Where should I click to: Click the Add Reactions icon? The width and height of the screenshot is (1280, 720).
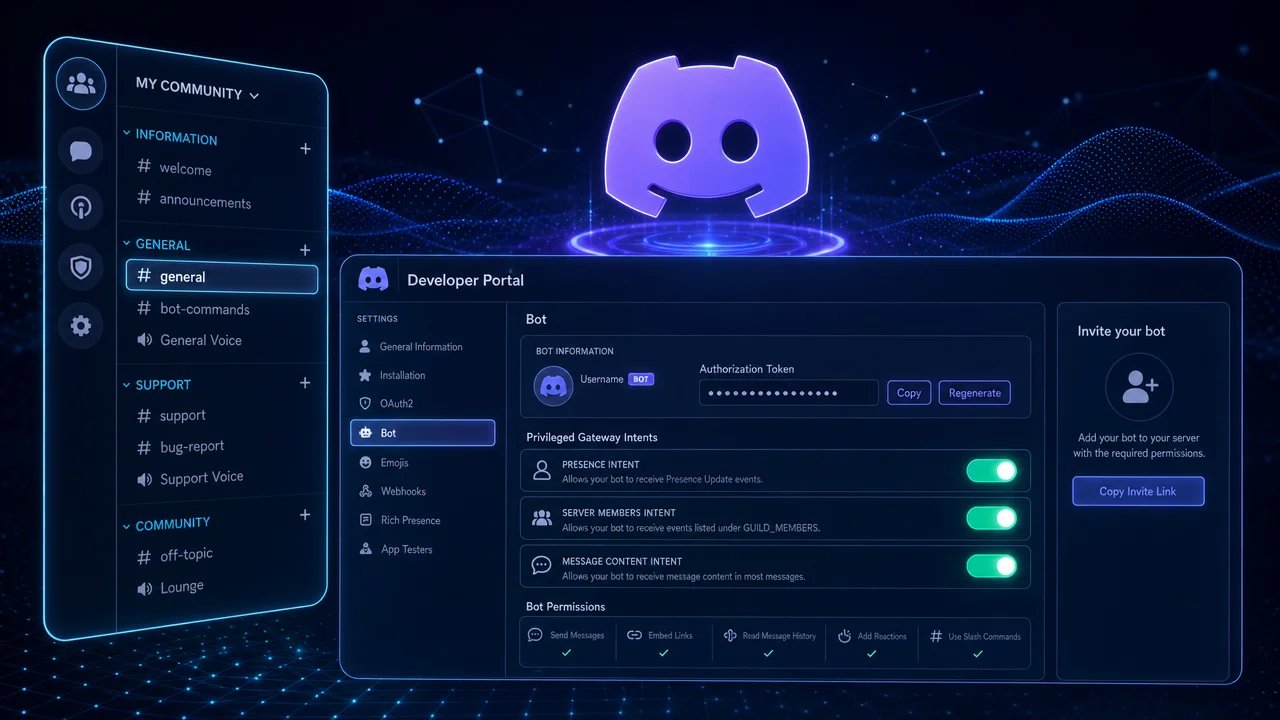pyautogui.click(x=844, y=635)
